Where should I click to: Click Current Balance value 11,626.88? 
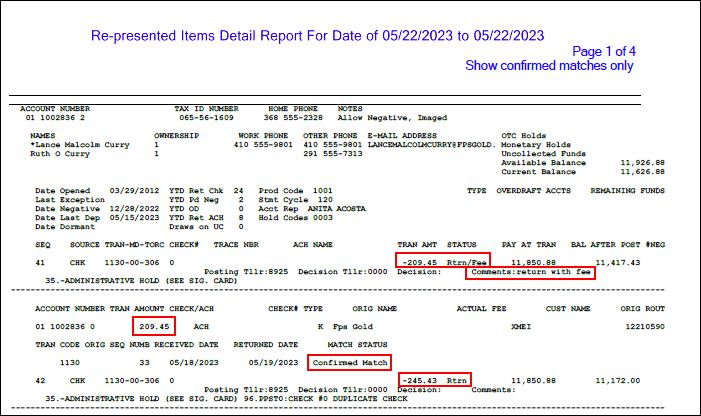coord(642,172)
